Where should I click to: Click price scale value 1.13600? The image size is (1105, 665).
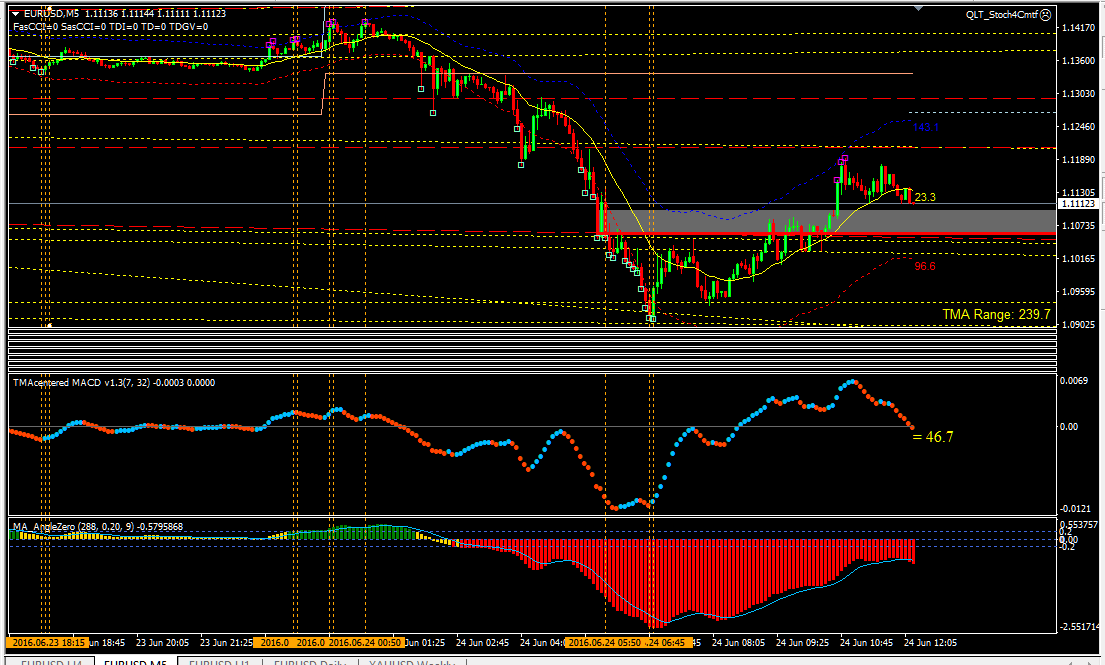coord(1078,61)
